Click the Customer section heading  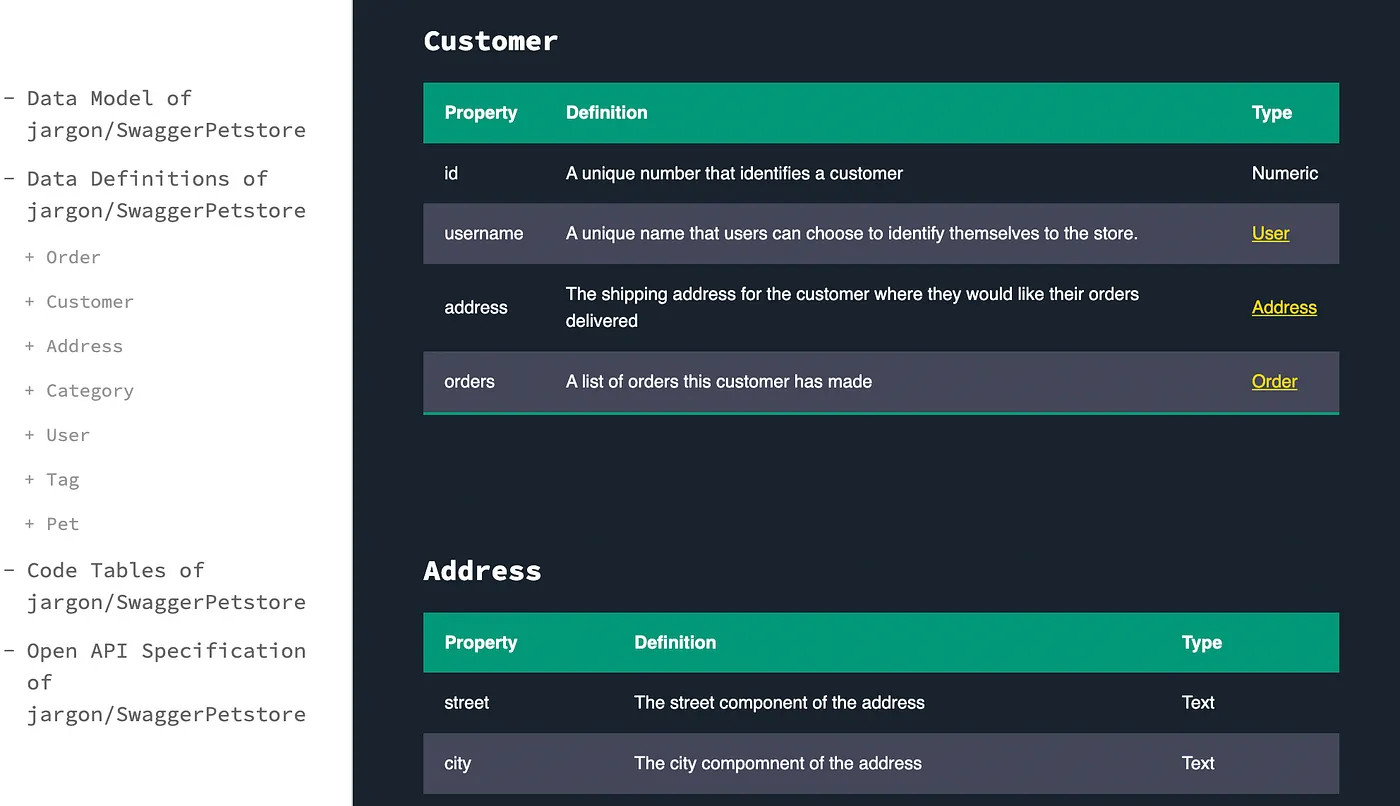(x=490, y=41)
